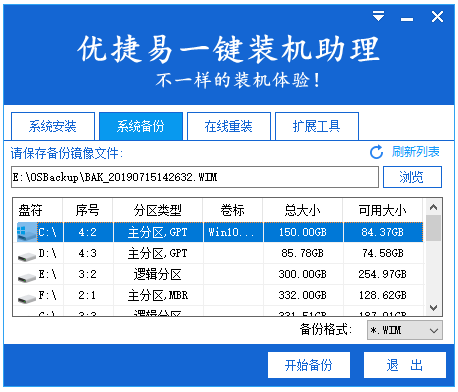The height and width of the screenshot is (392, 458).
Task: Click the 刷新列表 link
Action: click(x=416, y=152)
